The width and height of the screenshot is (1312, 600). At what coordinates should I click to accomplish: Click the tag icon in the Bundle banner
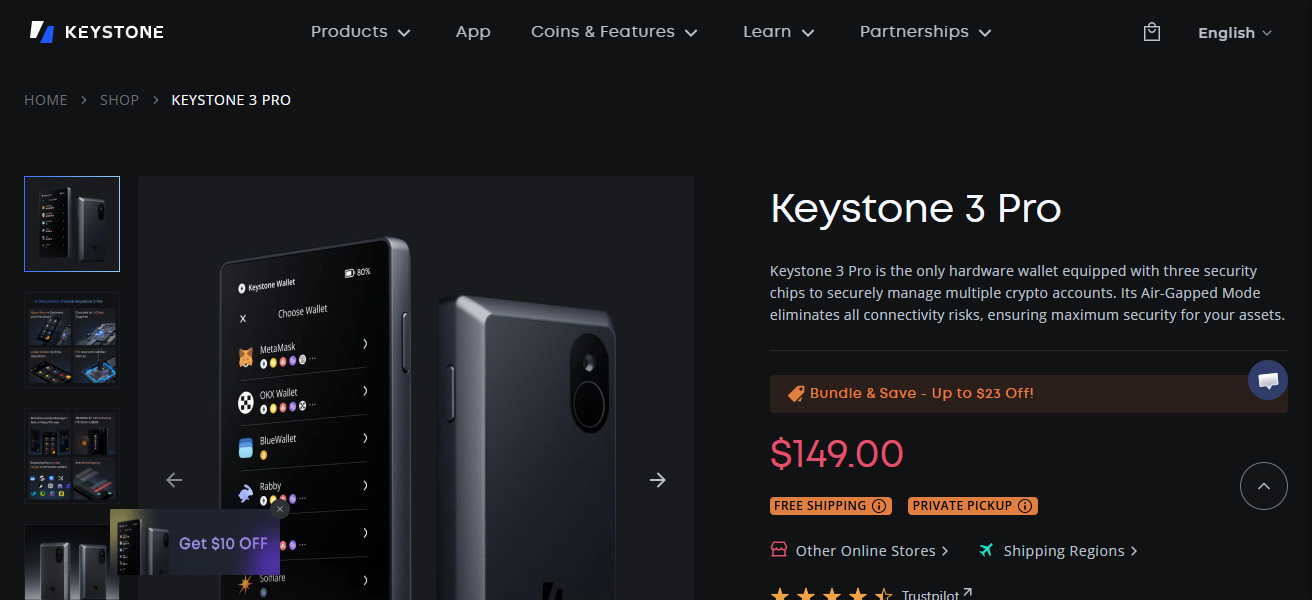pyautogui.click(x=795, y=393)
